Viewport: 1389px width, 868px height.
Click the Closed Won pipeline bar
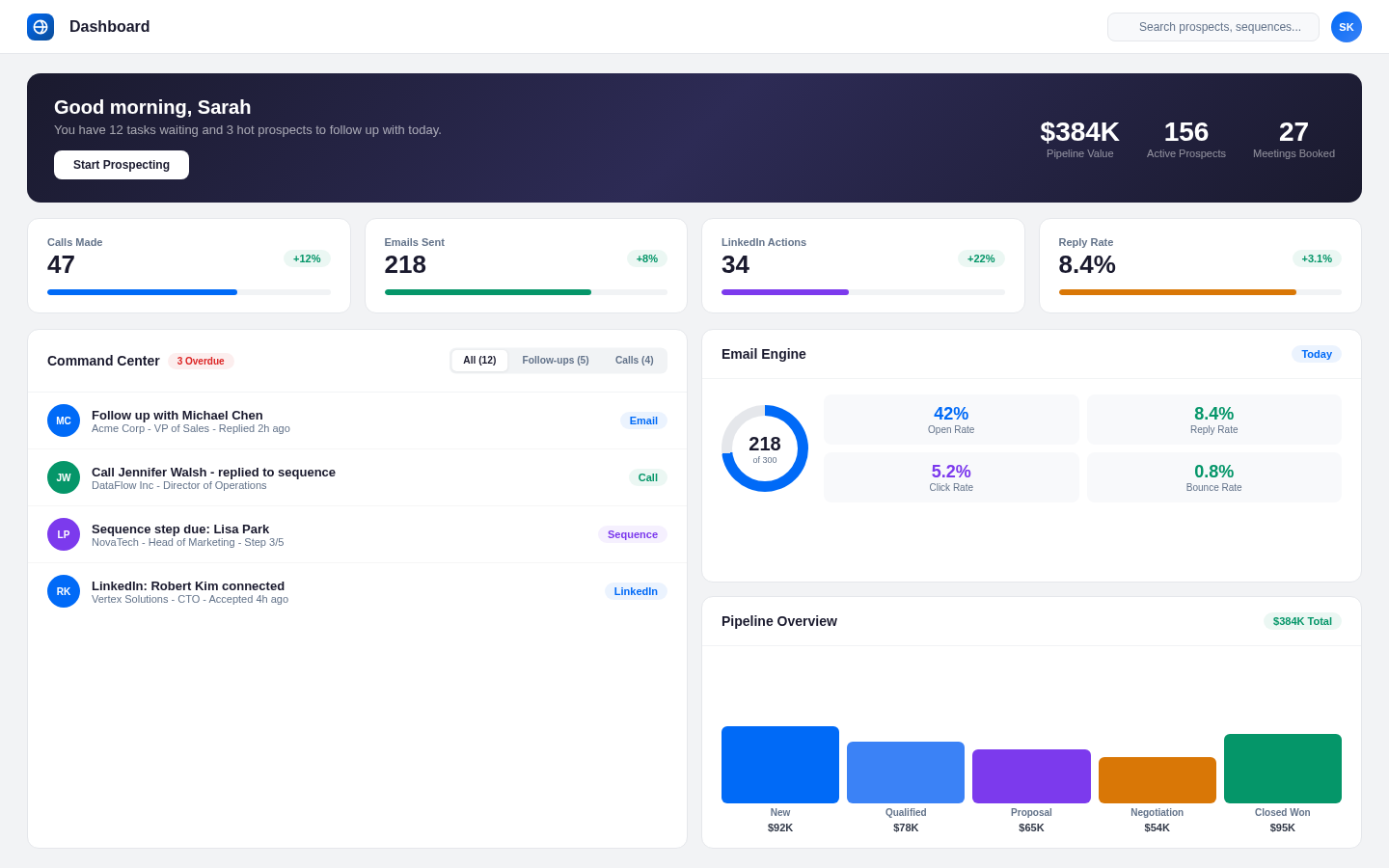point(1283,769)
